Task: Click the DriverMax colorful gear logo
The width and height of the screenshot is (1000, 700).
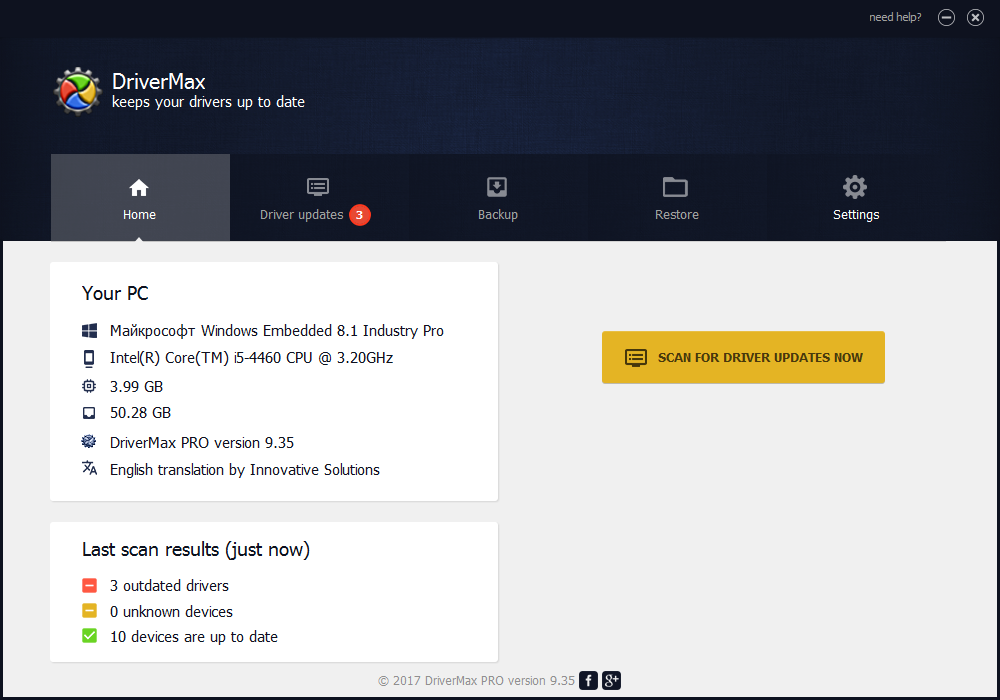Action: (x=77, y=91)
